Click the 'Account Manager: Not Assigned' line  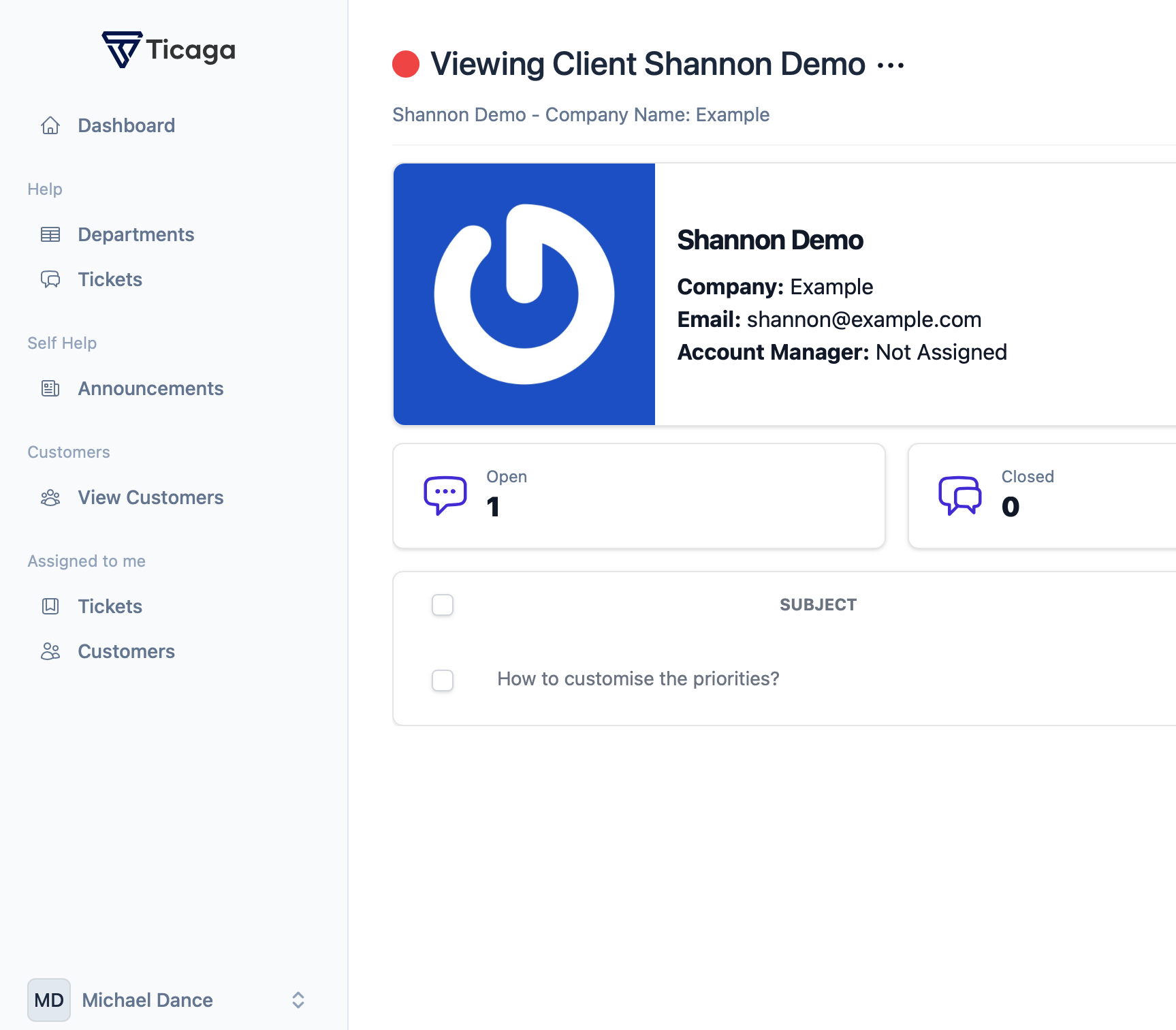coord(842,352)
